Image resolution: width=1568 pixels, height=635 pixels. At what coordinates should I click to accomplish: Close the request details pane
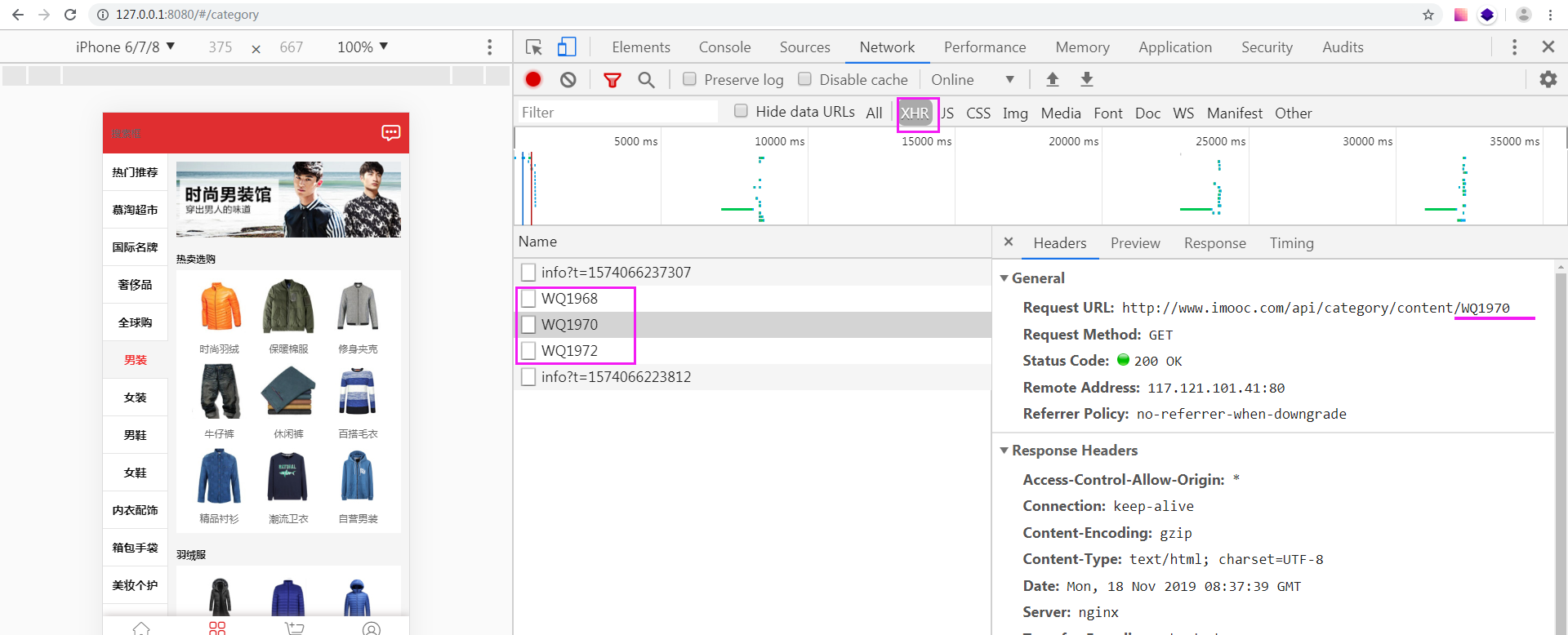[1009, 242]
